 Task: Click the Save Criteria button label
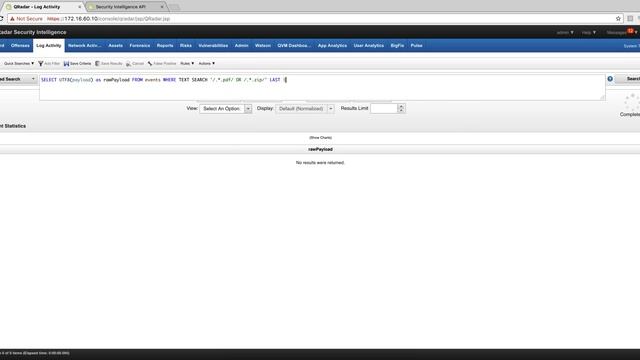click(x=80, y=64)
